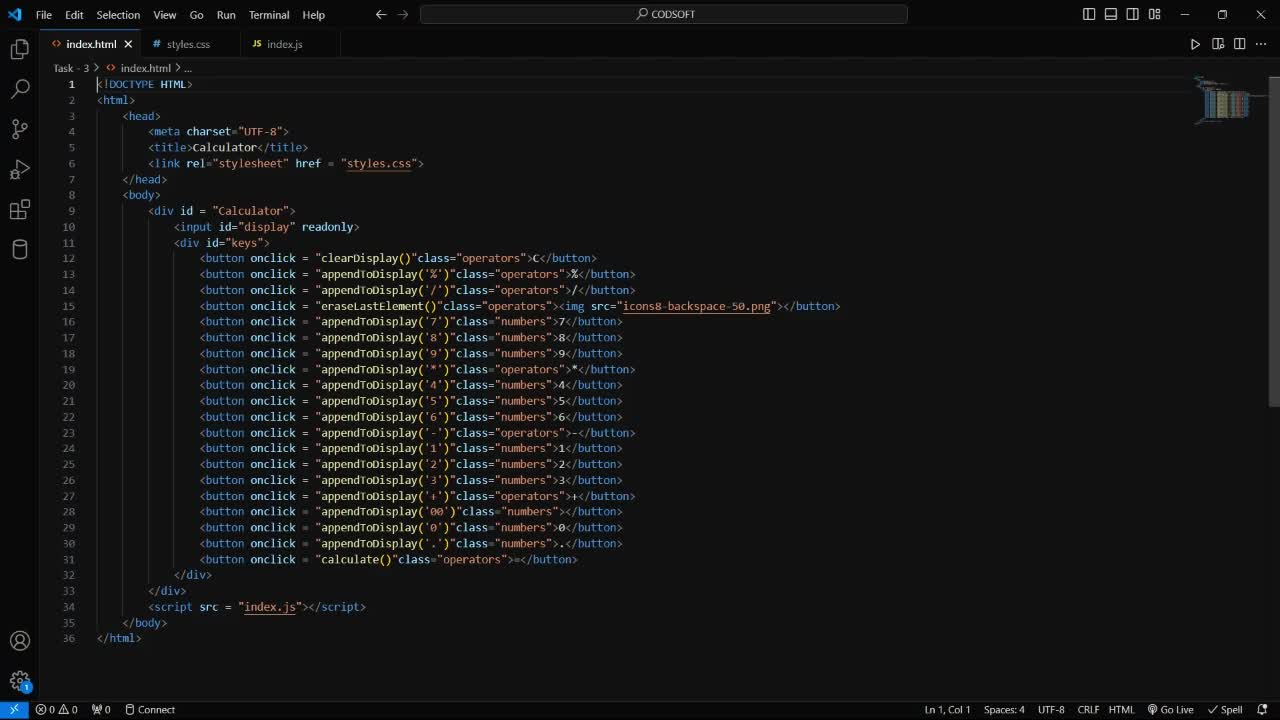Image resolution: width=1280 pixels, height=720 pixels.
Task: Open the File menu
Action: (44, 15)
